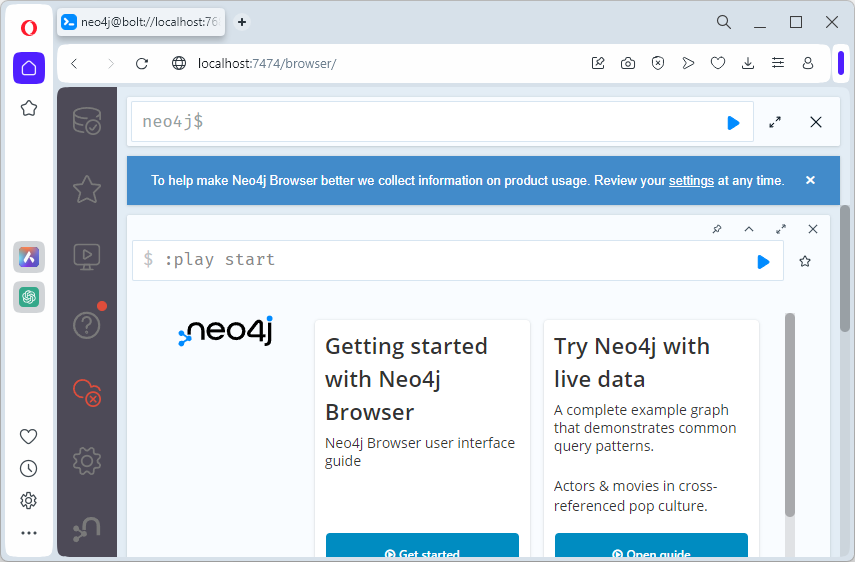The height and width of the screenshot is (562, 855).
Task: Open the About Neo4j icon in sidebar
Action: (x=87, y=529)
